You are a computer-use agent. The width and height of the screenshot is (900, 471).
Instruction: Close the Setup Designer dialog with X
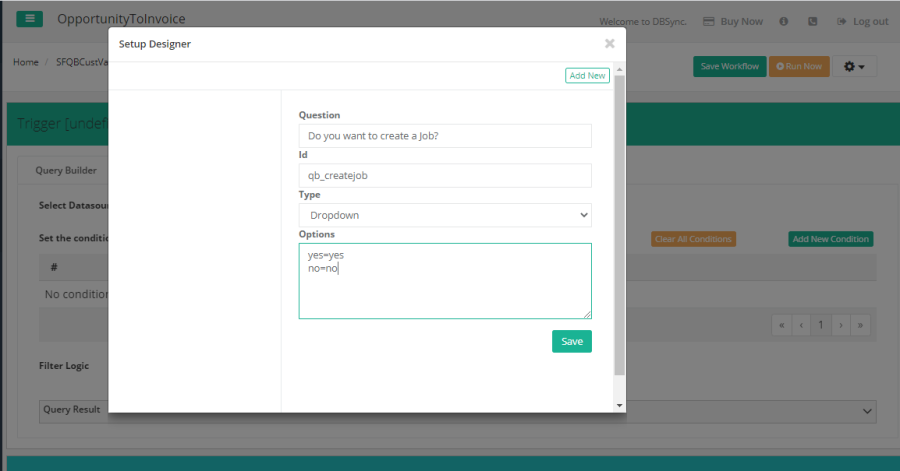pyautogui.click(x=610, y=43)
